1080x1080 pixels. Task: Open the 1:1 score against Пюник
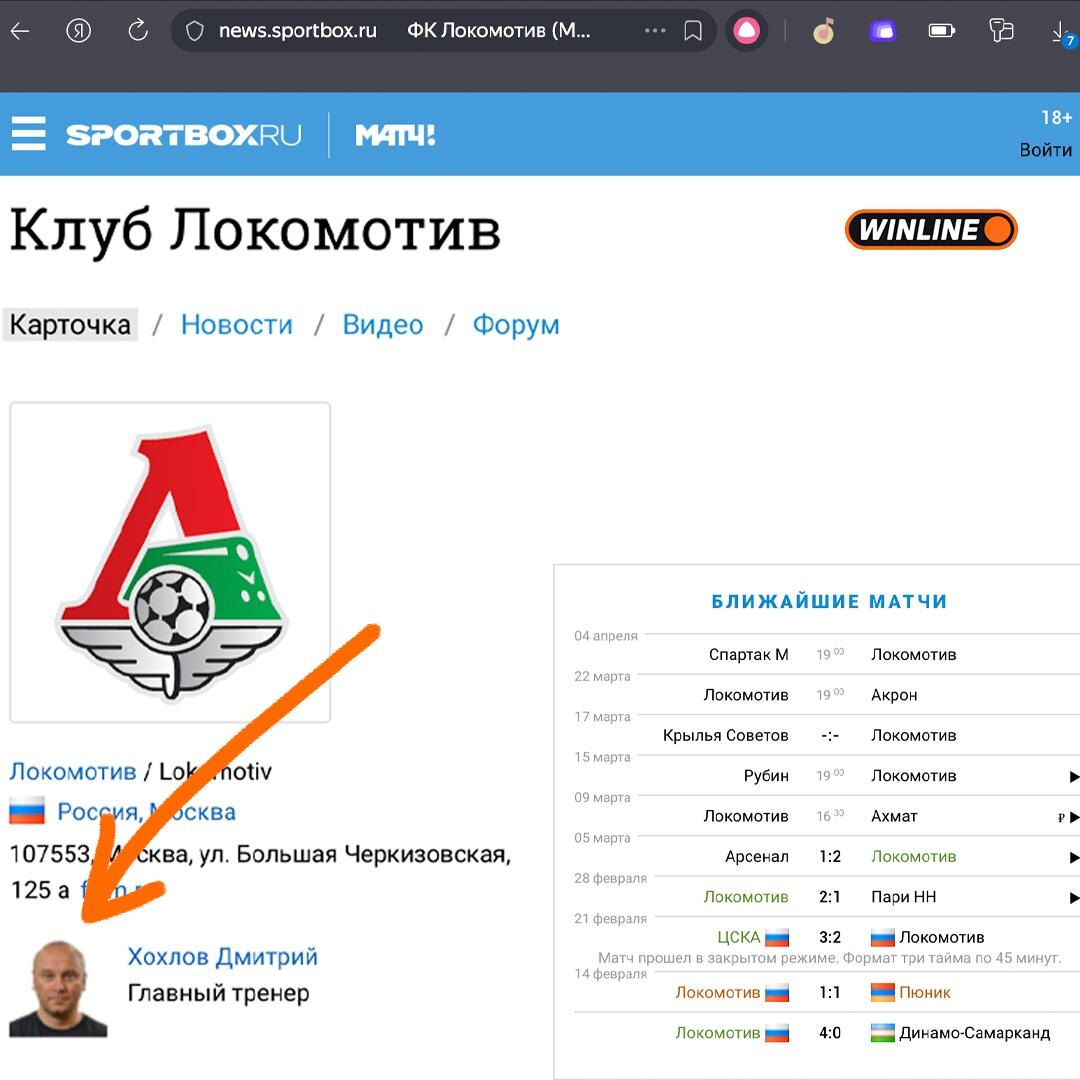[830, 992]
